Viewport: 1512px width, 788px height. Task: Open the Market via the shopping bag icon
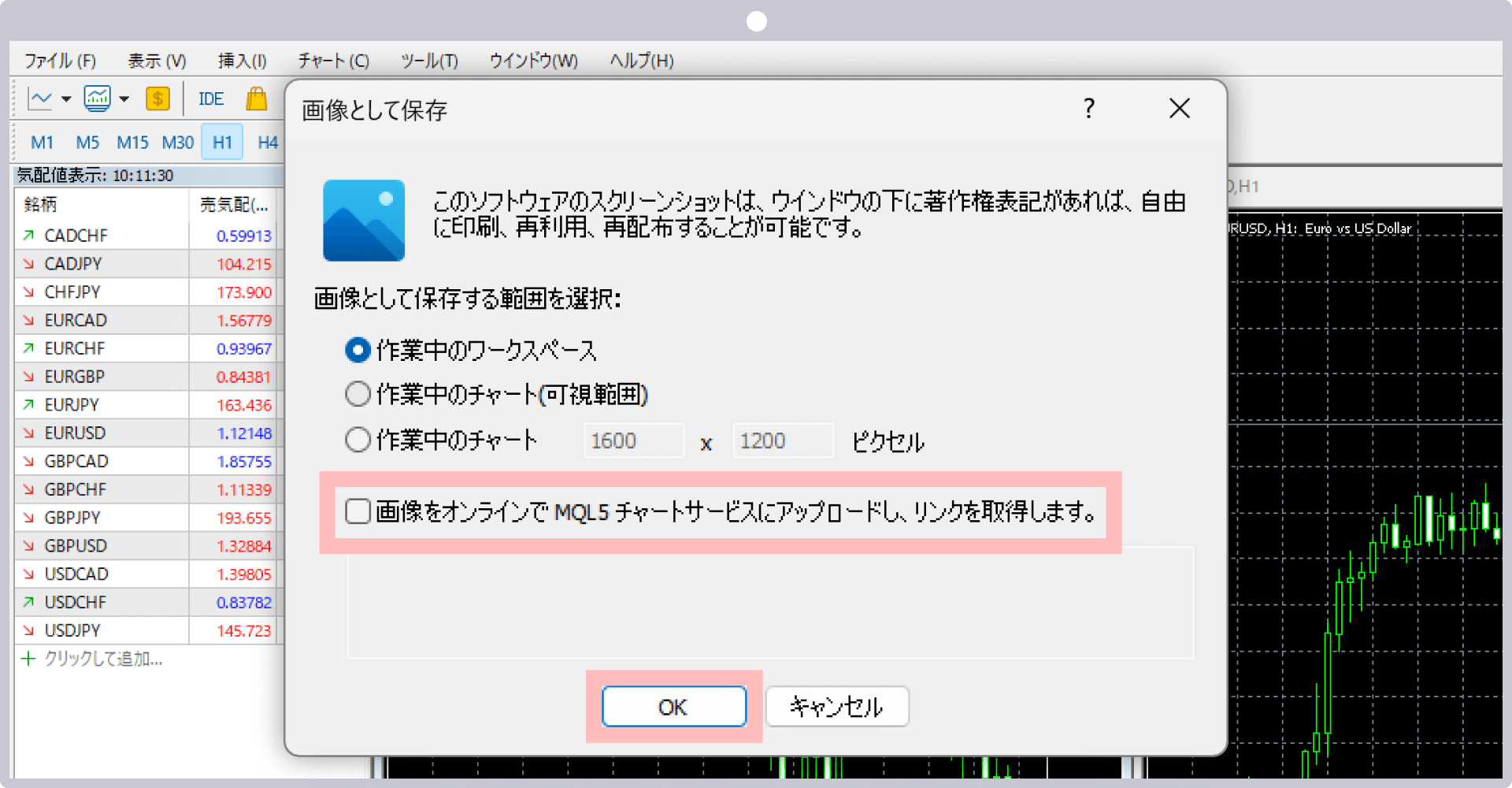257,99
